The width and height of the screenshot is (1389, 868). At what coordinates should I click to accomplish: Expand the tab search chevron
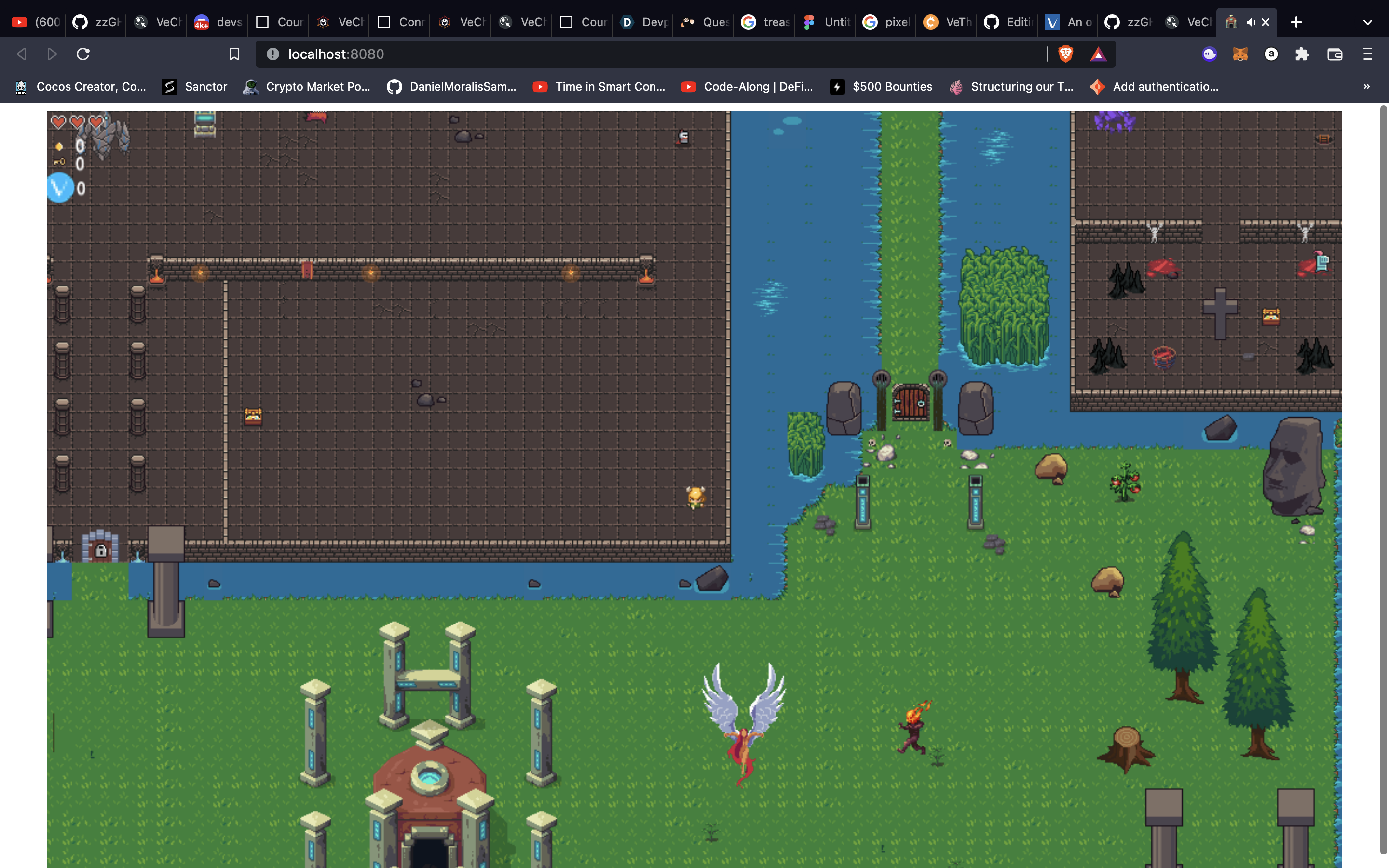click(1367, 22)
